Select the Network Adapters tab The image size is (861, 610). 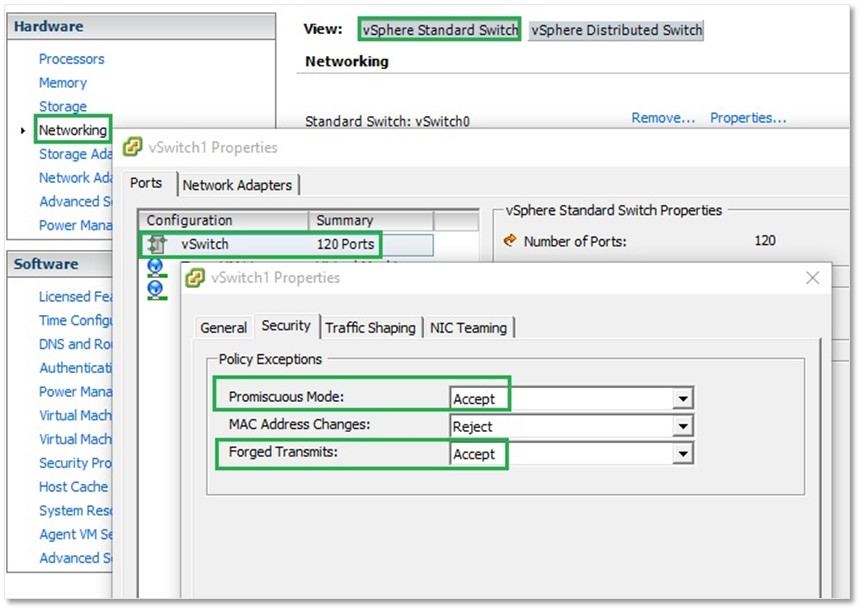point(237,185)
